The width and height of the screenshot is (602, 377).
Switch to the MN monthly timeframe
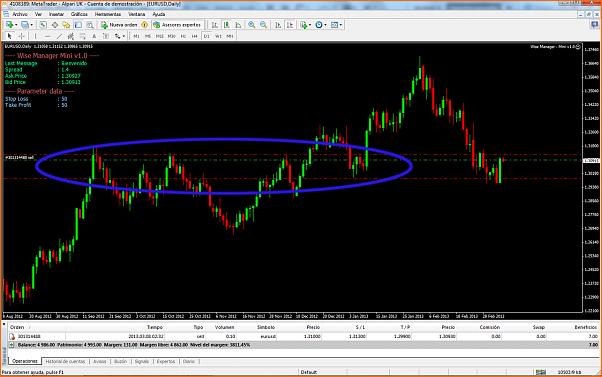[x=230, y=36]
